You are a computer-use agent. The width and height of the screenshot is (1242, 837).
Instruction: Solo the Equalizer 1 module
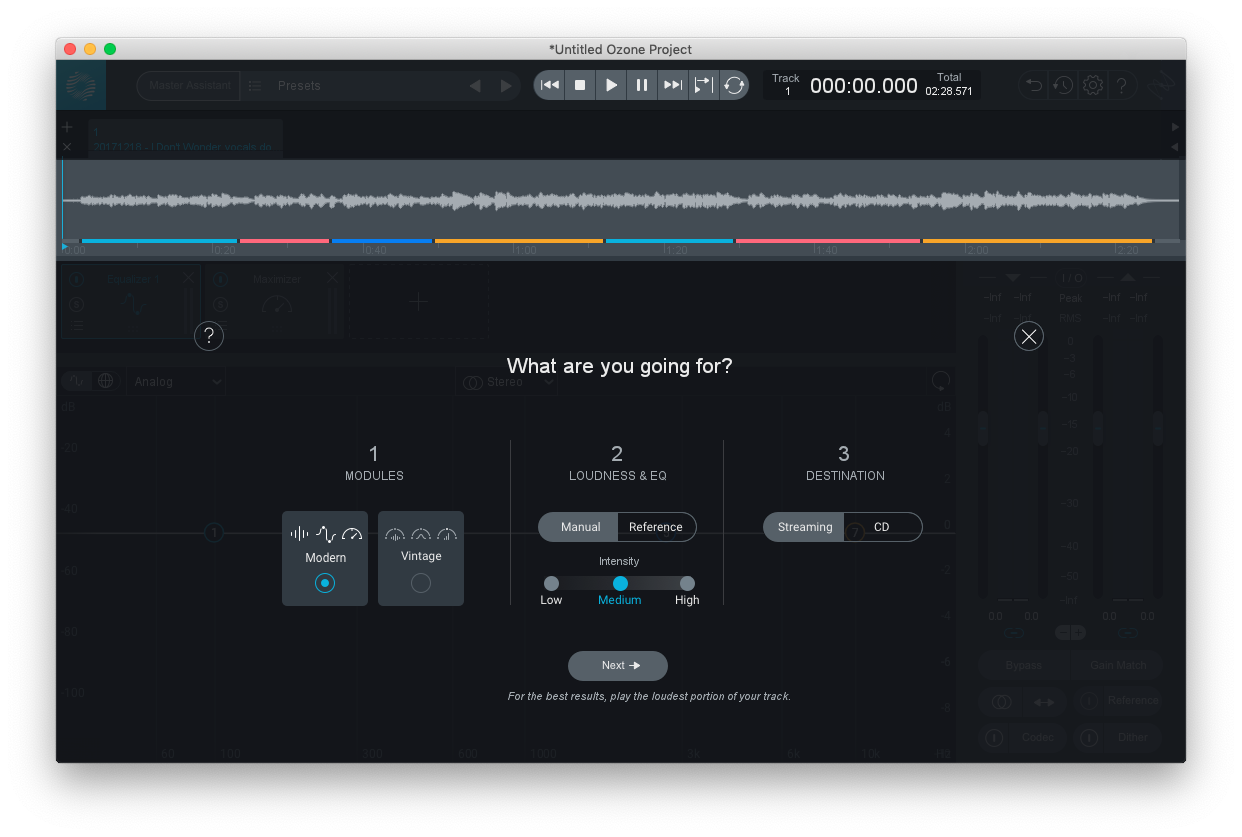(x=77, y=304)
